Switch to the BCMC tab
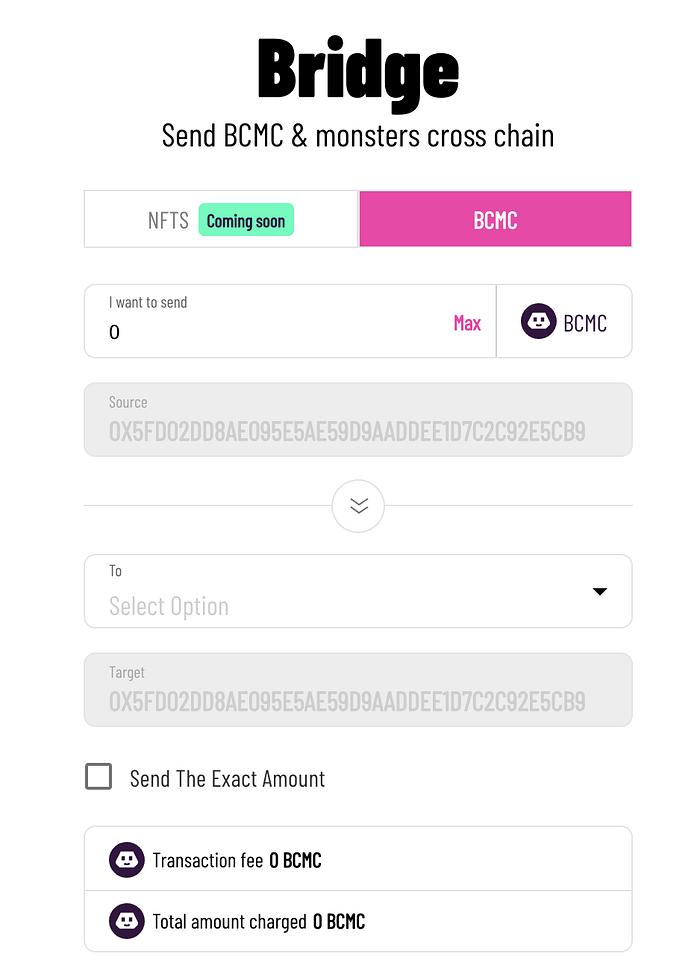Screen dimensions: 700x975 point(495,220)
